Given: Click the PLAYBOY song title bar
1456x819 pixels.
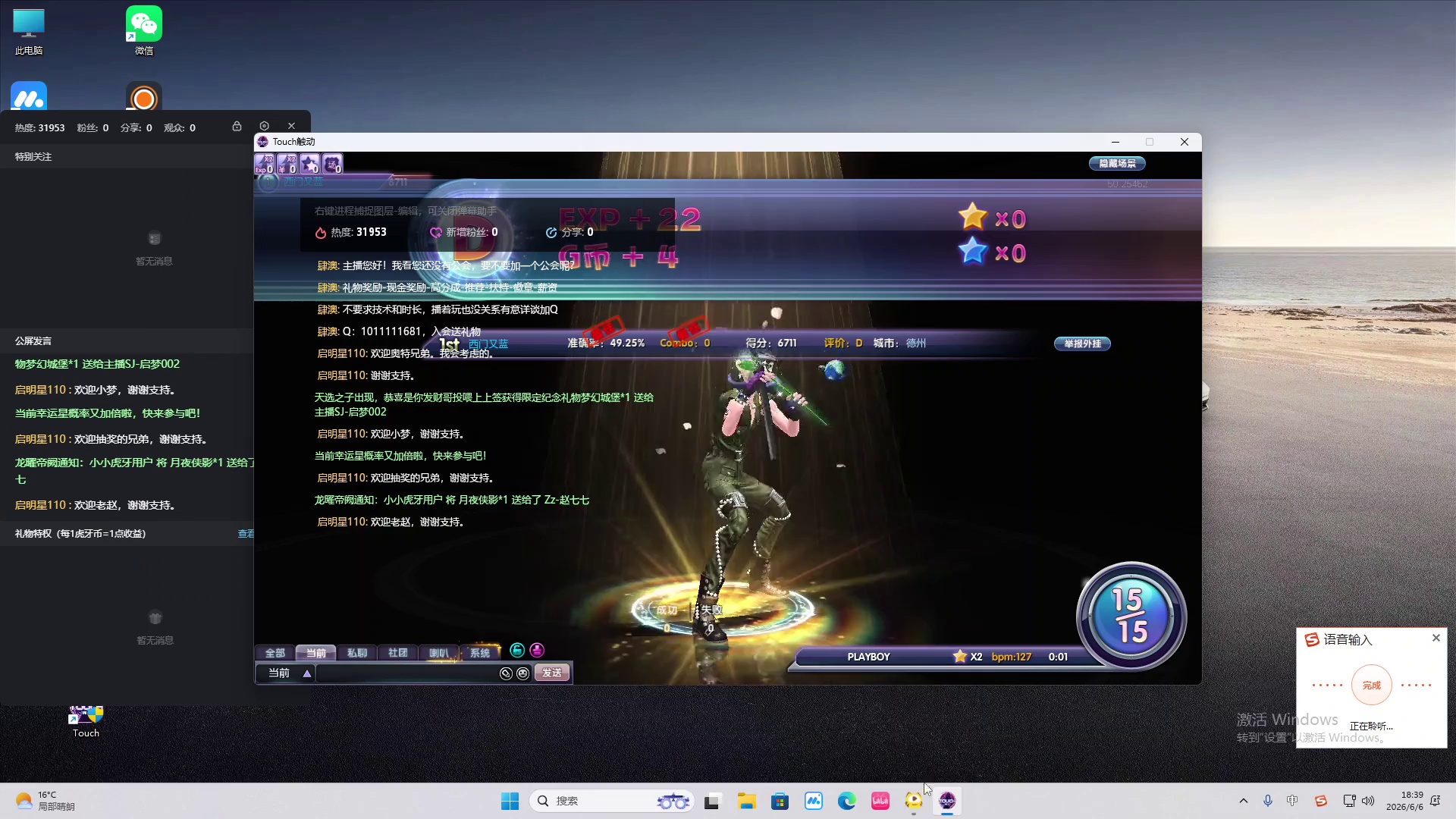Looking at the screenshot, I should coord(868,657).
